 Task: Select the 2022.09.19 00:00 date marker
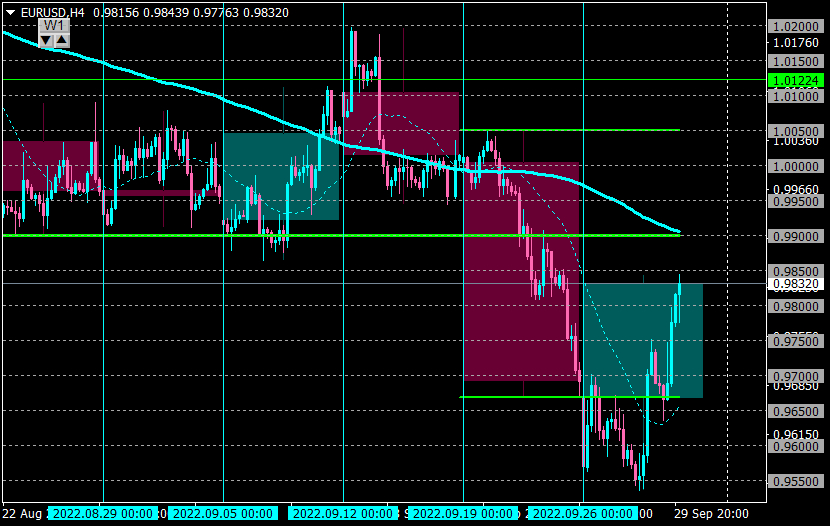coord(463,513)
